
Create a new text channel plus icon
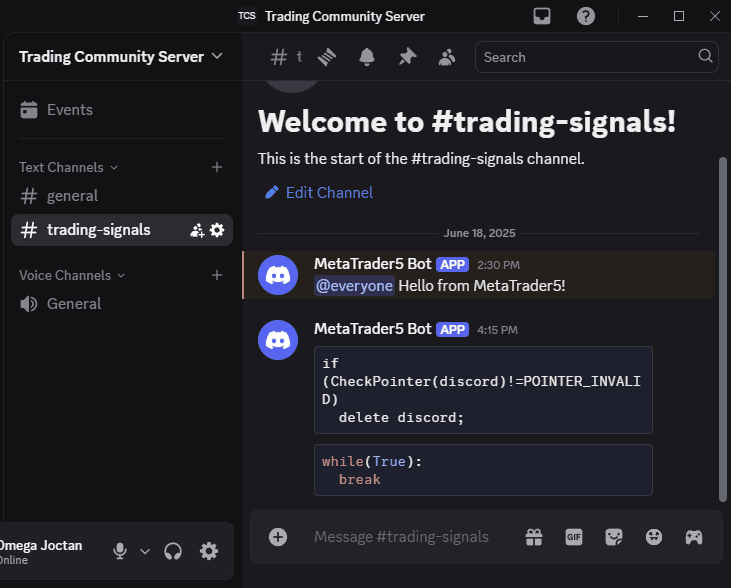click(217, 167)
